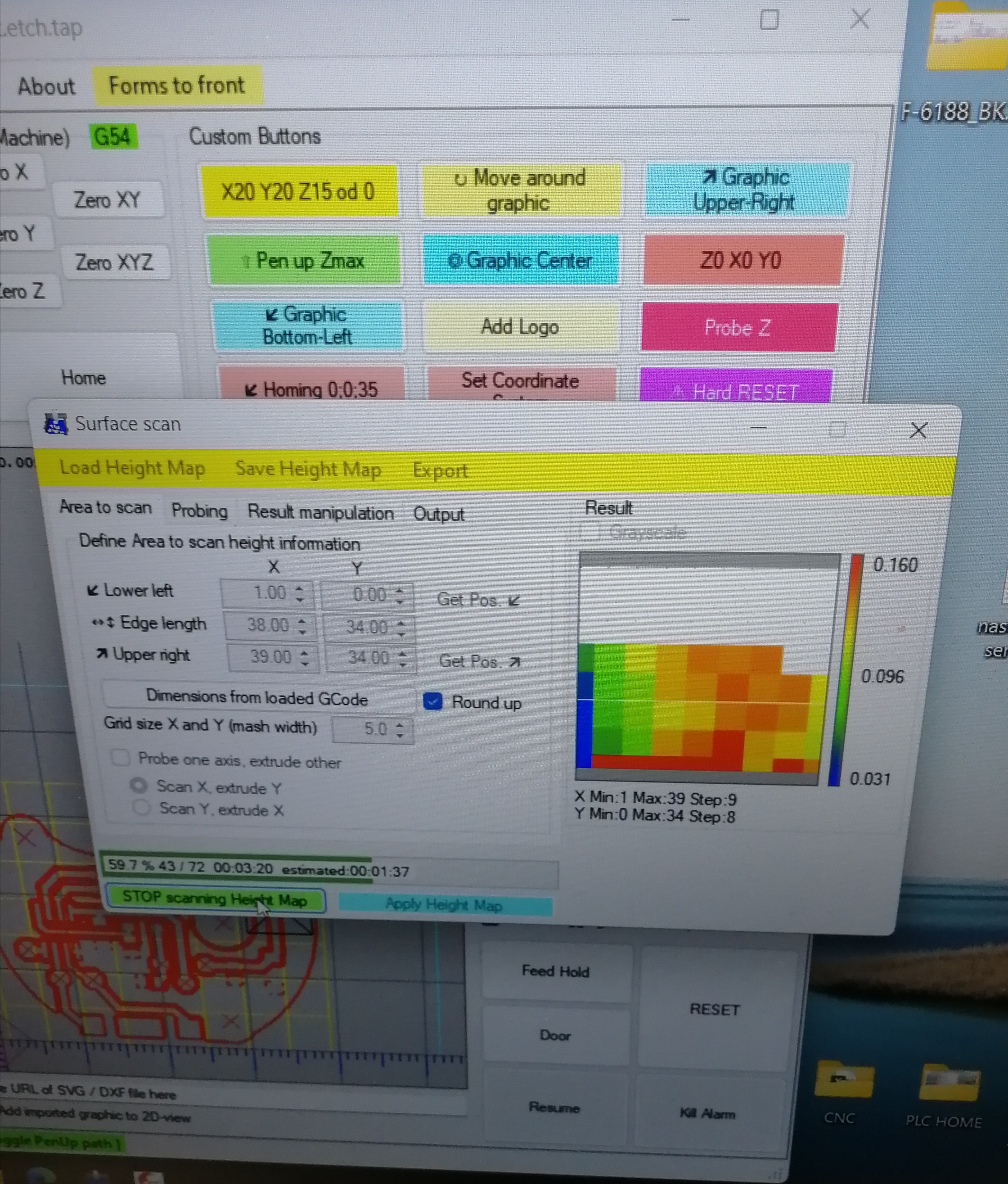Click Get Pos. lower-left arrow button
This screenshot has width=1008, height=1184.
pos(479,600)
